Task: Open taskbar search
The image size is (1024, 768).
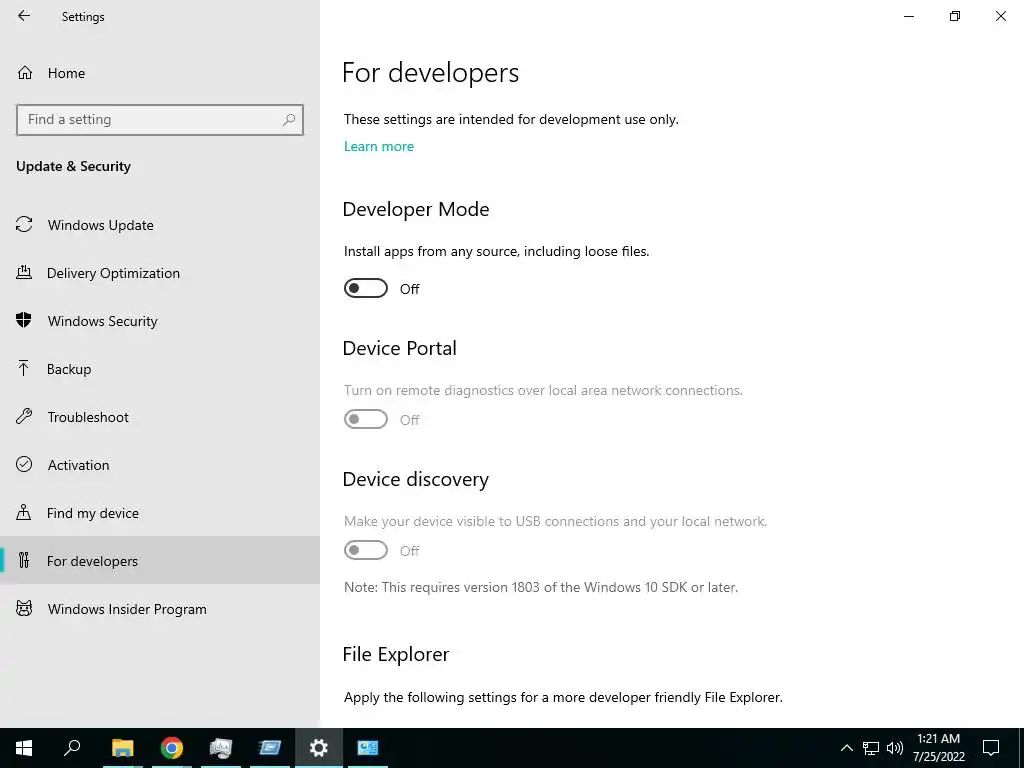Action: point(72,748)
